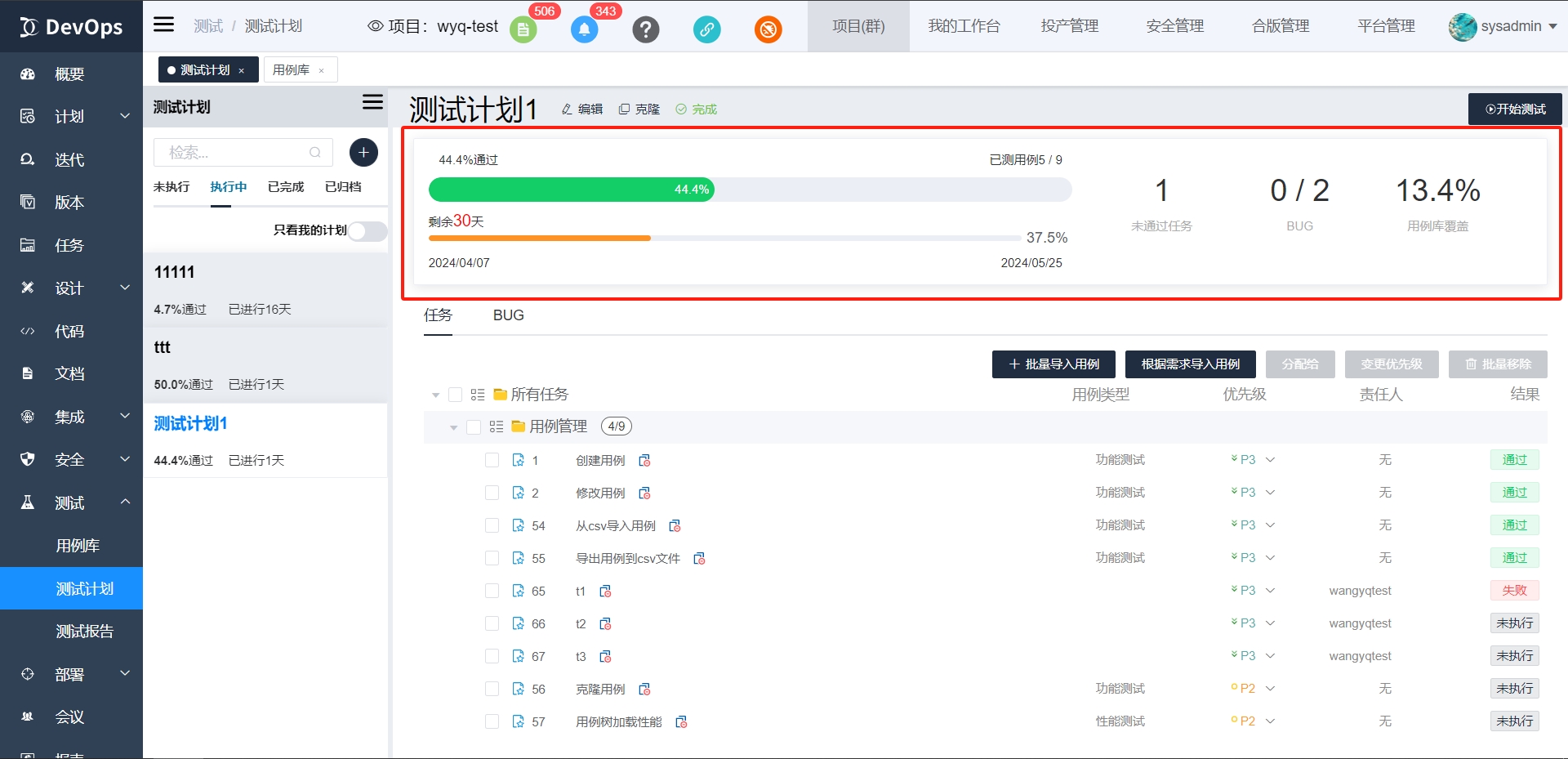1568x759 pixels.
Task: Click the green document icon with 506 badge
Action: (x=523, y=30)
